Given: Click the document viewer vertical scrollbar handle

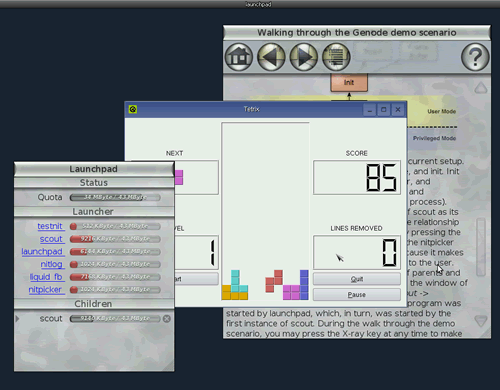Looking at the screenshot, I should pyautogui.click(x=481, y=247).
